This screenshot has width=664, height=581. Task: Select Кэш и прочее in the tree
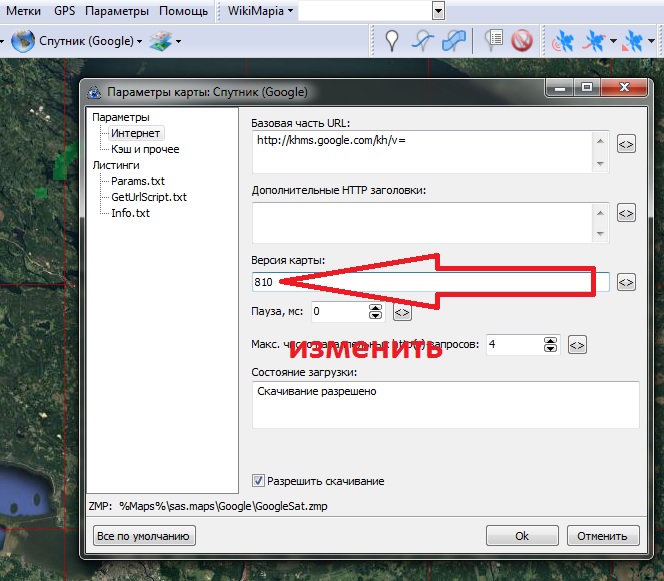tap(145, 148)
